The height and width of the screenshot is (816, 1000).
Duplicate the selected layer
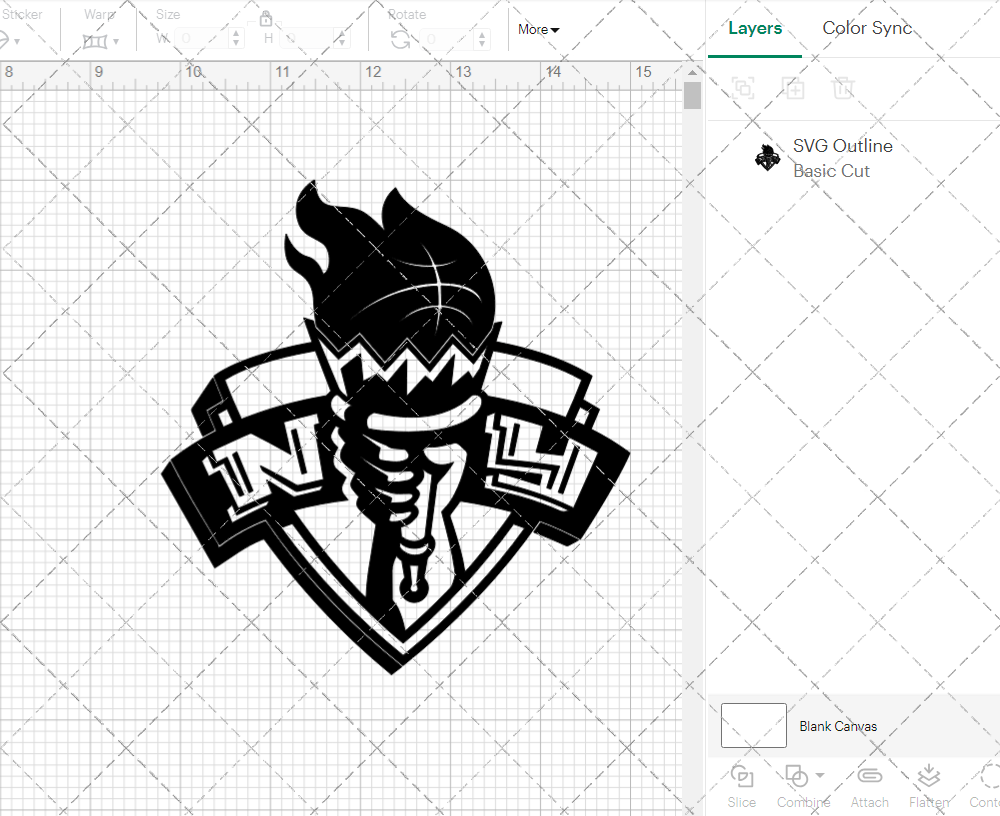794,88
